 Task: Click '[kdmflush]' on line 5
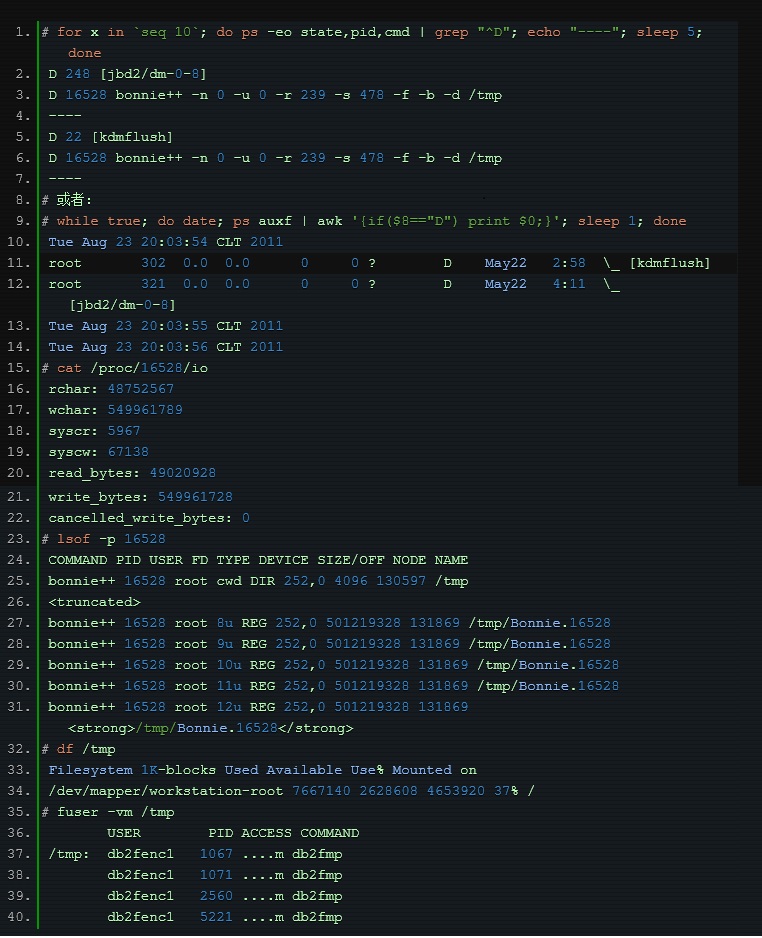132,137
